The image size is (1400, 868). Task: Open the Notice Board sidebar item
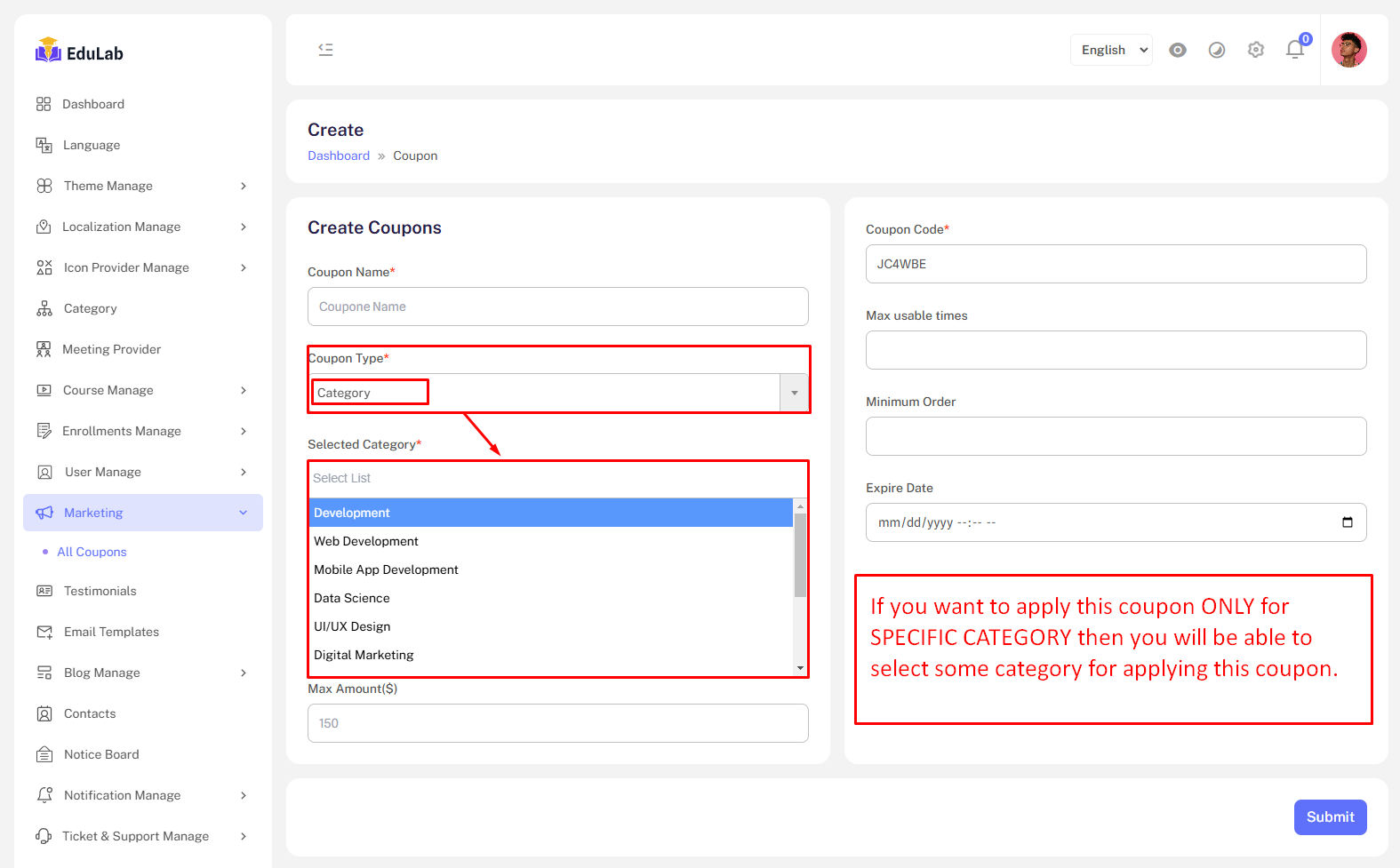(101, 754)
